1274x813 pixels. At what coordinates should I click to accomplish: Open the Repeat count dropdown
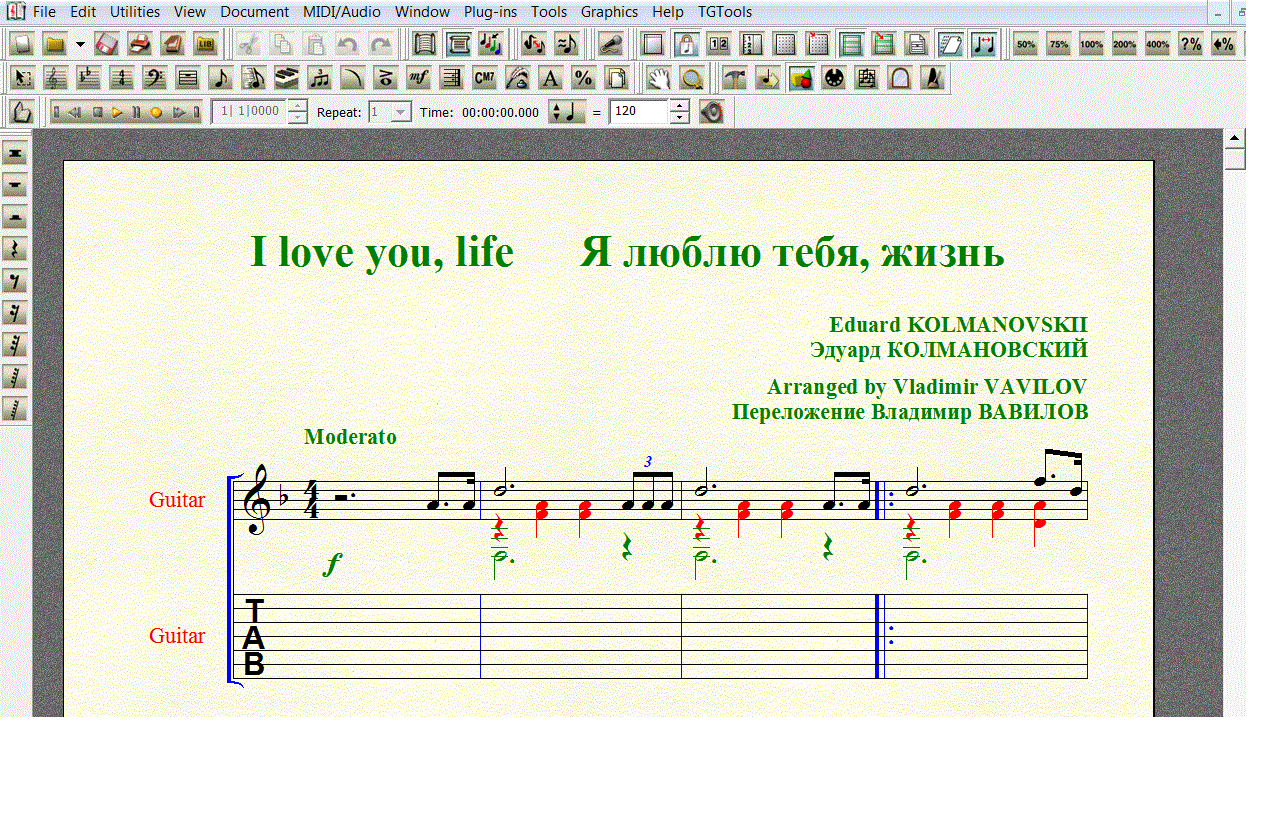click(400, 112)
